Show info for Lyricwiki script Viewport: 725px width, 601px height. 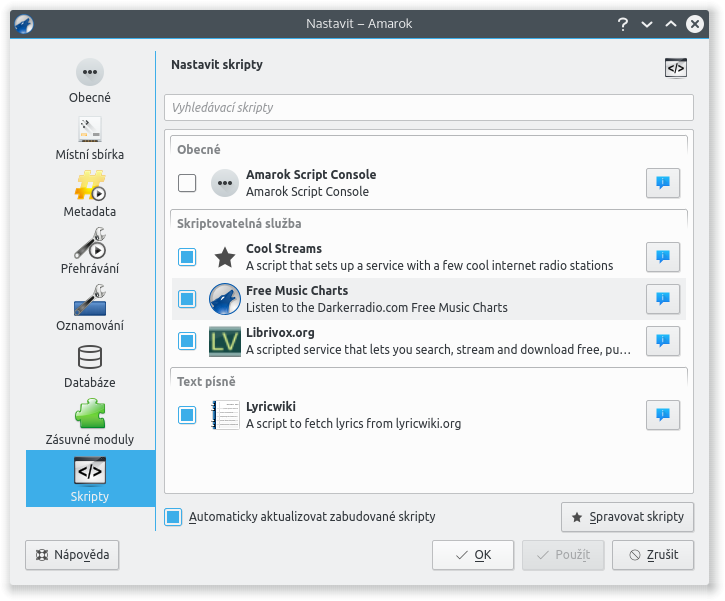(663, 415)
